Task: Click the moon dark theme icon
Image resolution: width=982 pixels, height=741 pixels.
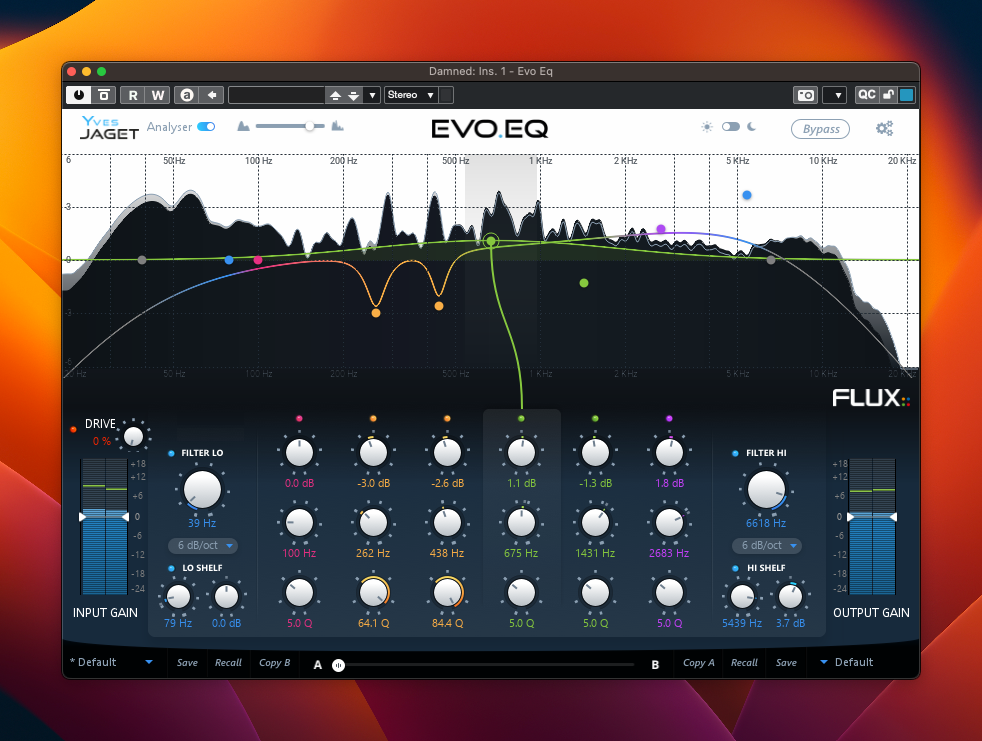Action: coord(753,127)
